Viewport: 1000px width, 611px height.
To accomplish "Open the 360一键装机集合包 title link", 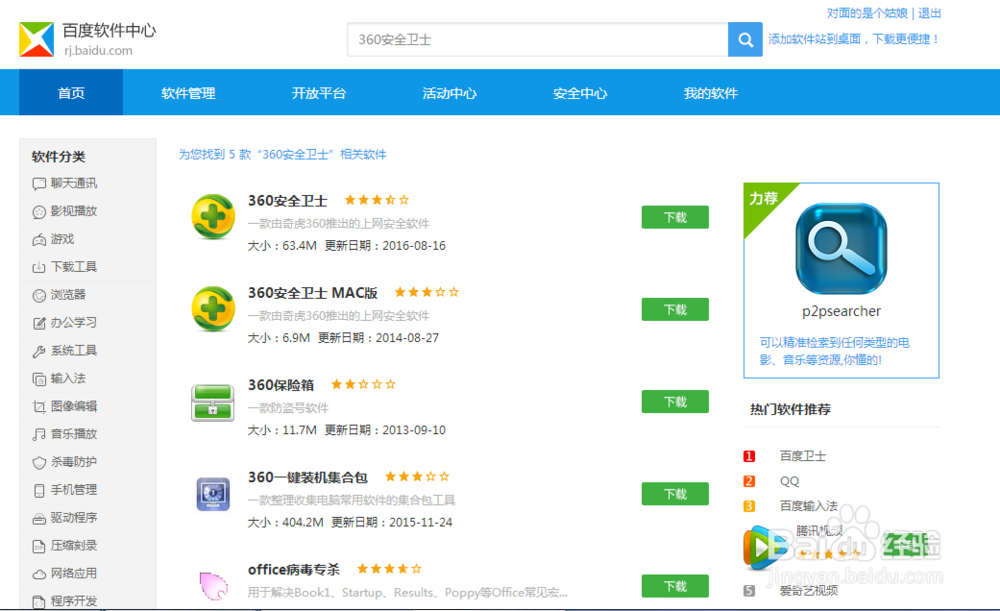I will click(307, 477).
